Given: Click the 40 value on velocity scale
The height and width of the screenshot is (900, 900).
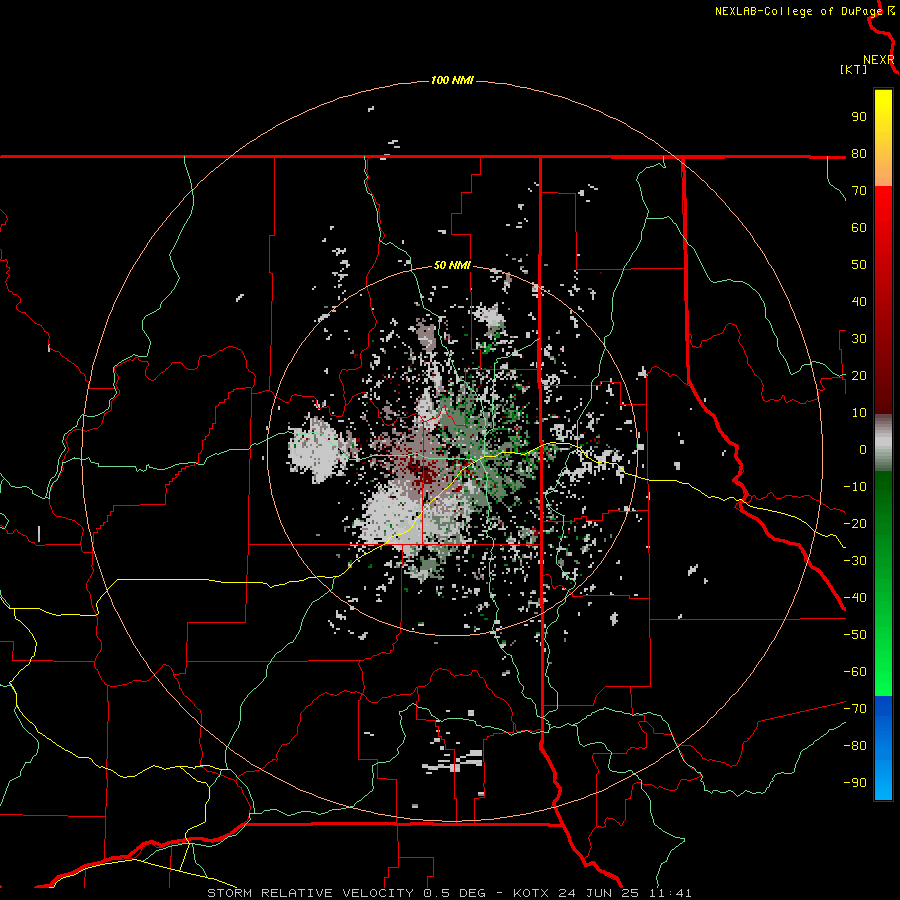Looking at the screenshot, I should 859,302.
